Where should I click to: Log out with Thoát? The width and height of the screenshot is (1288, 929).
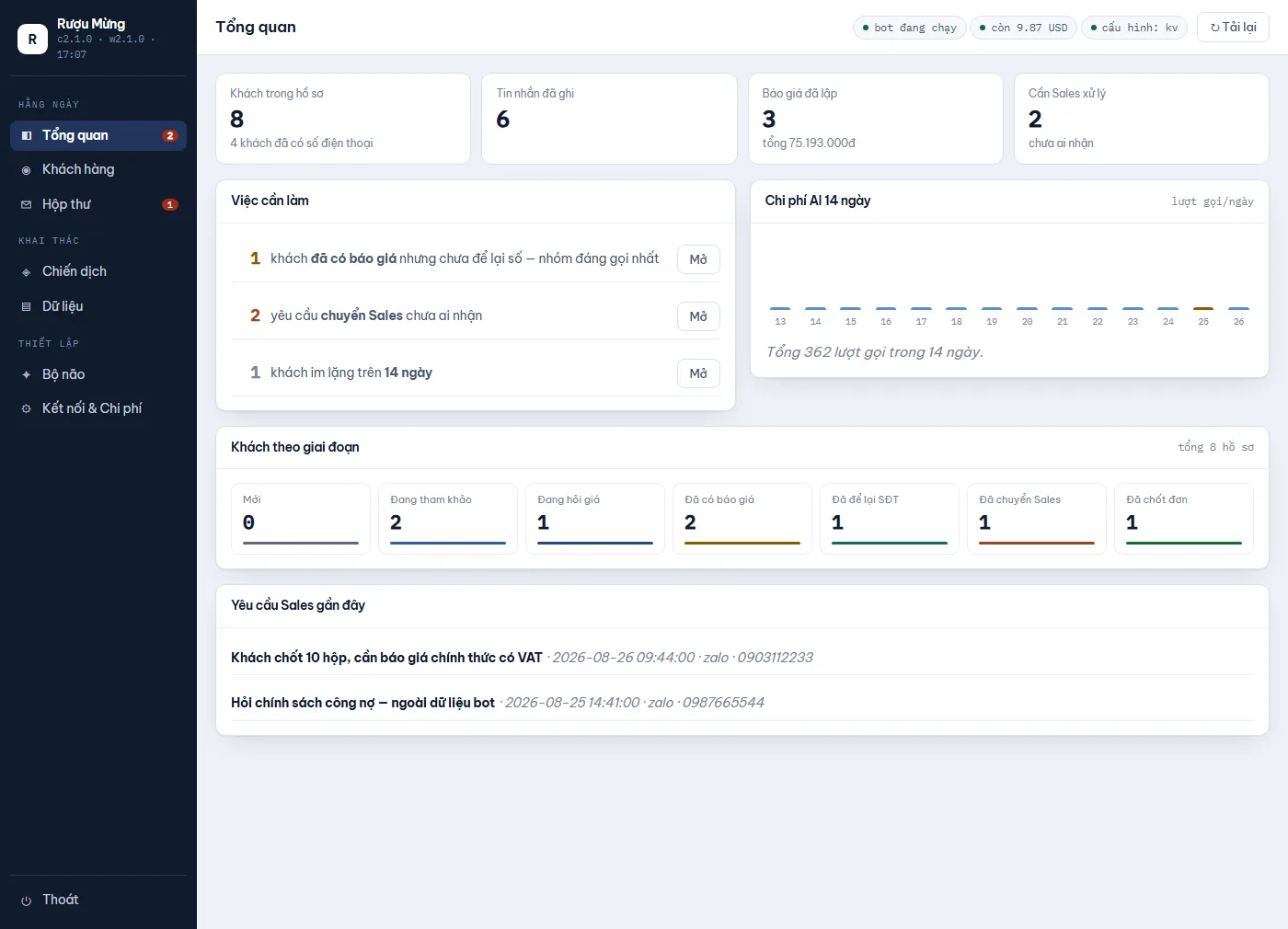tap(98, 900)
